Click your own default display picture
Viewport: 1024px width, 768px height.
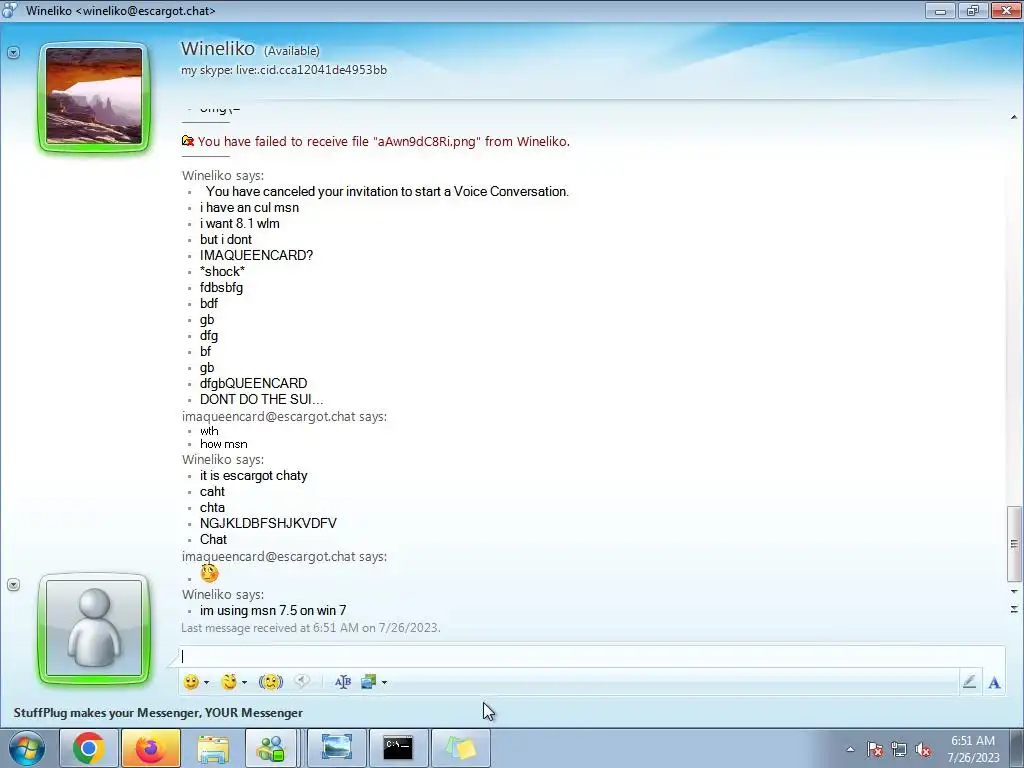pos(93,628)
